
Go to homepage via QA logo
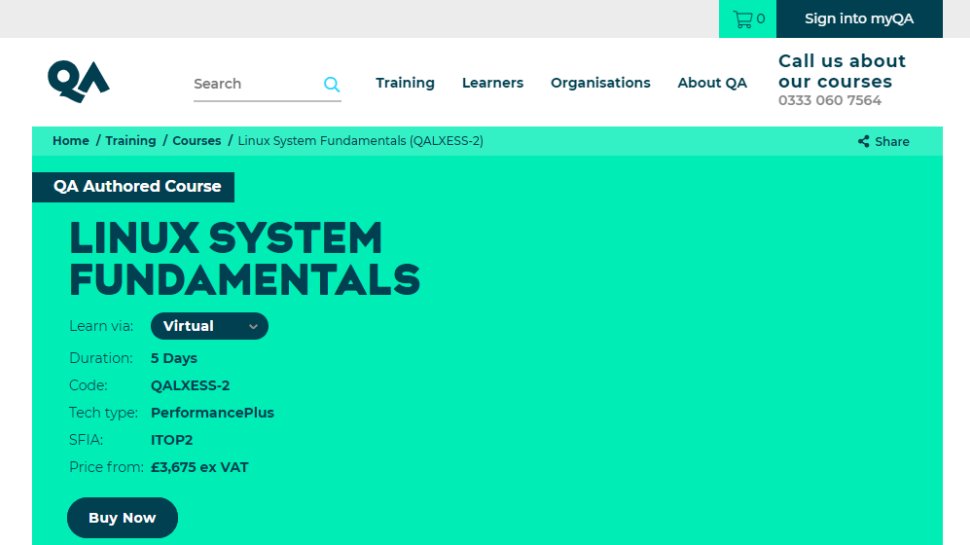79,81
